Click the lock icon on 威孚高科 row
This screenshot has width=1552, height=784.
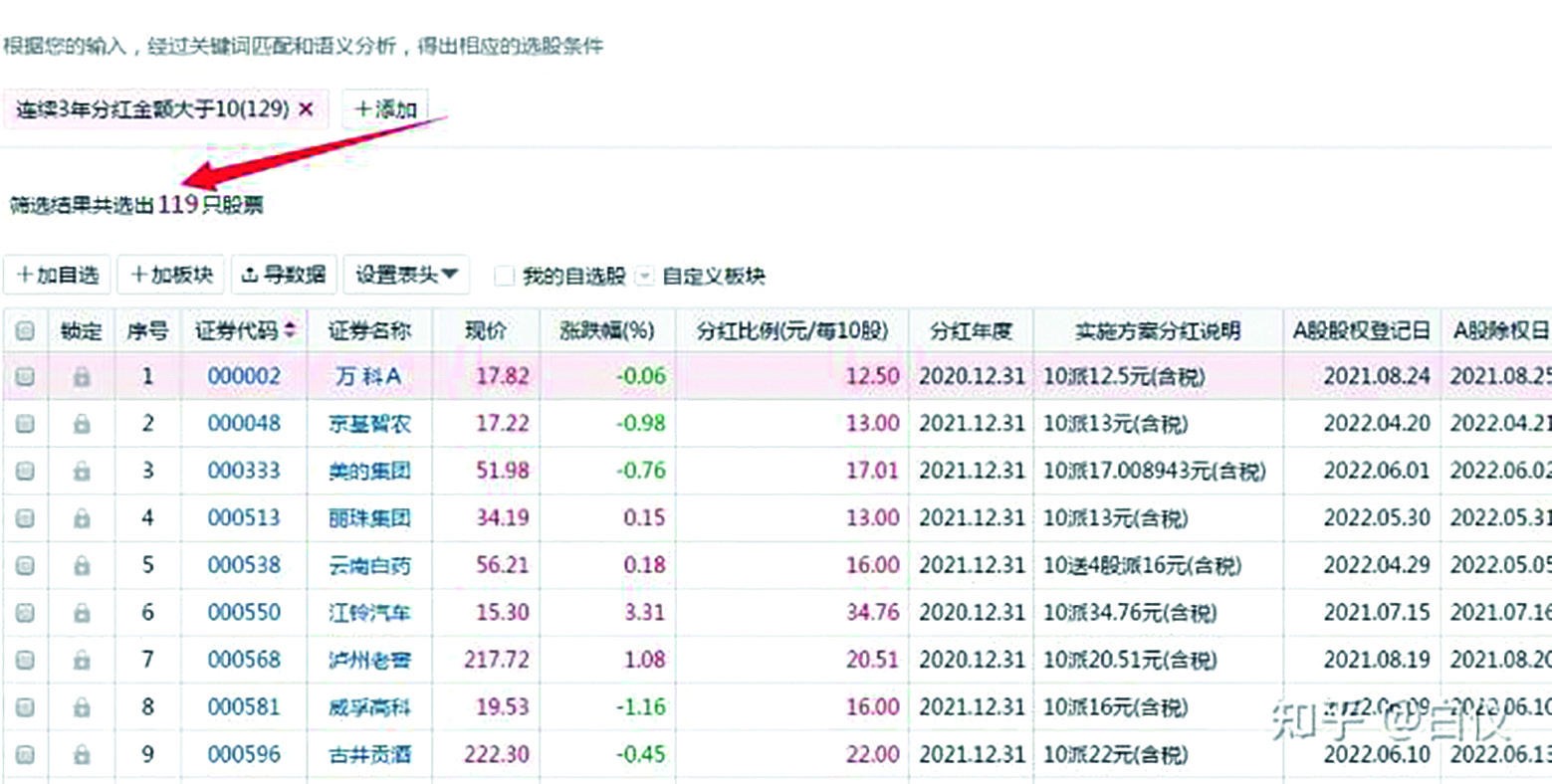83,707
